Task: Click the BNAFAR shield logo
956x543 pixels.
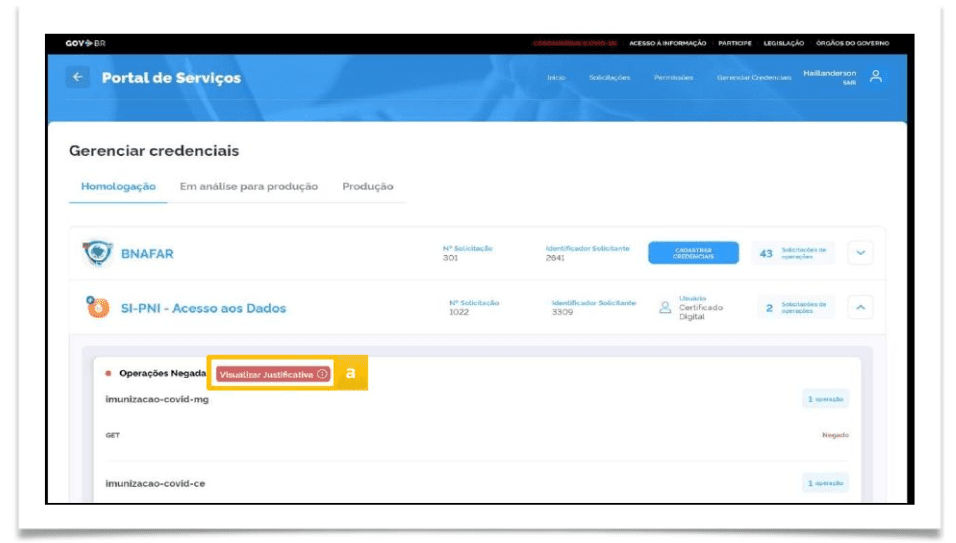Action: (x=97, y=253)
